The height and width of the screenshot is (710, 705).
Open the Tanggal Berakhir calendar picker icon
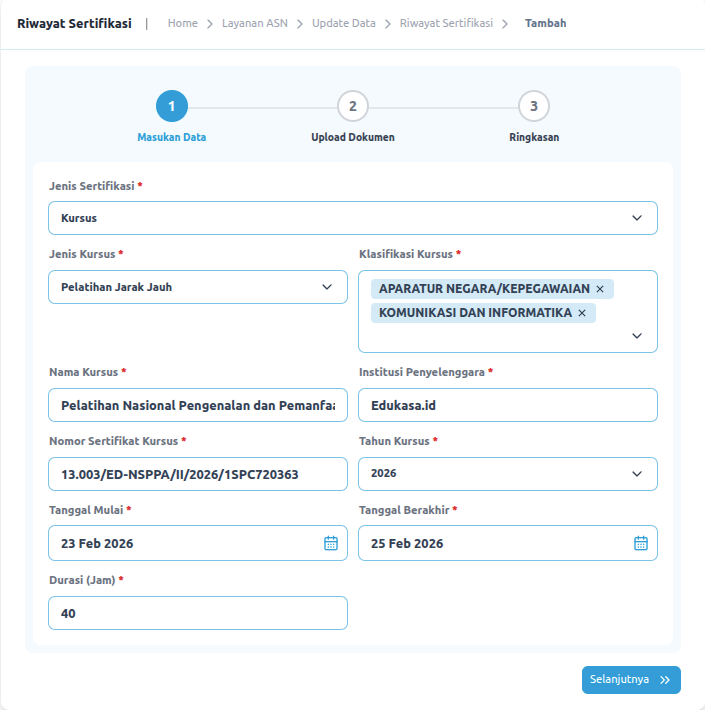click(x=641, y=543)
